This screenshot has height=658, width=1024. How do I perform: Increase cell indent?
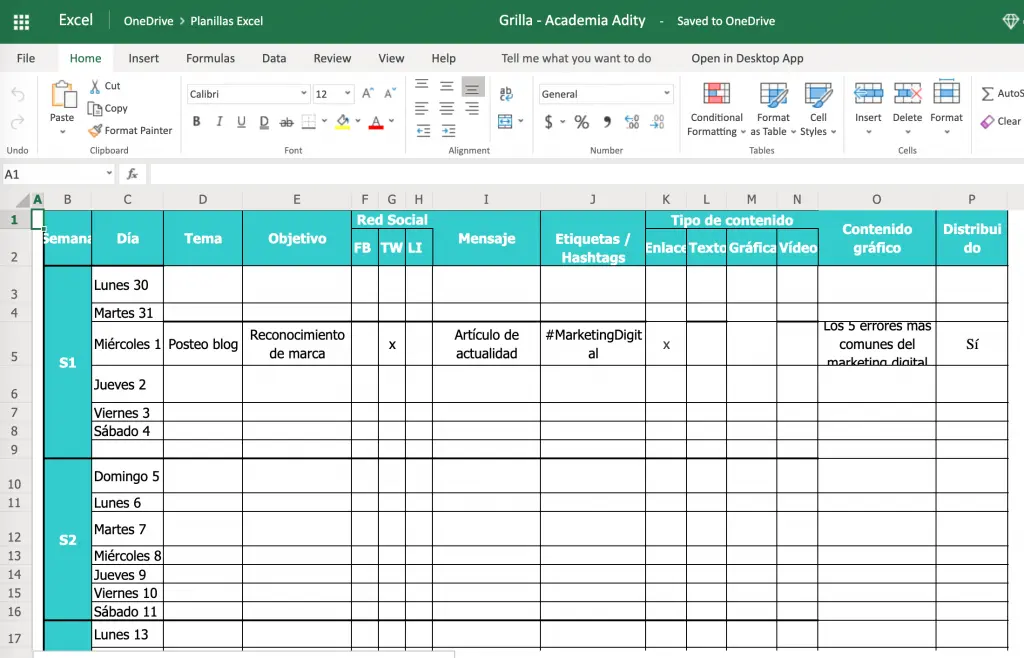point(449,131)
